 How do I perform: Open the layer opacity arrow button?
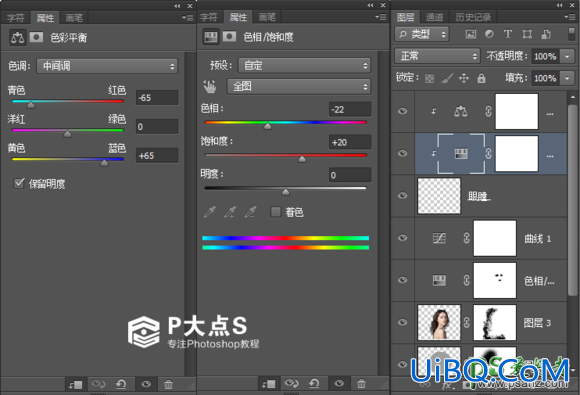coord(567,56)
